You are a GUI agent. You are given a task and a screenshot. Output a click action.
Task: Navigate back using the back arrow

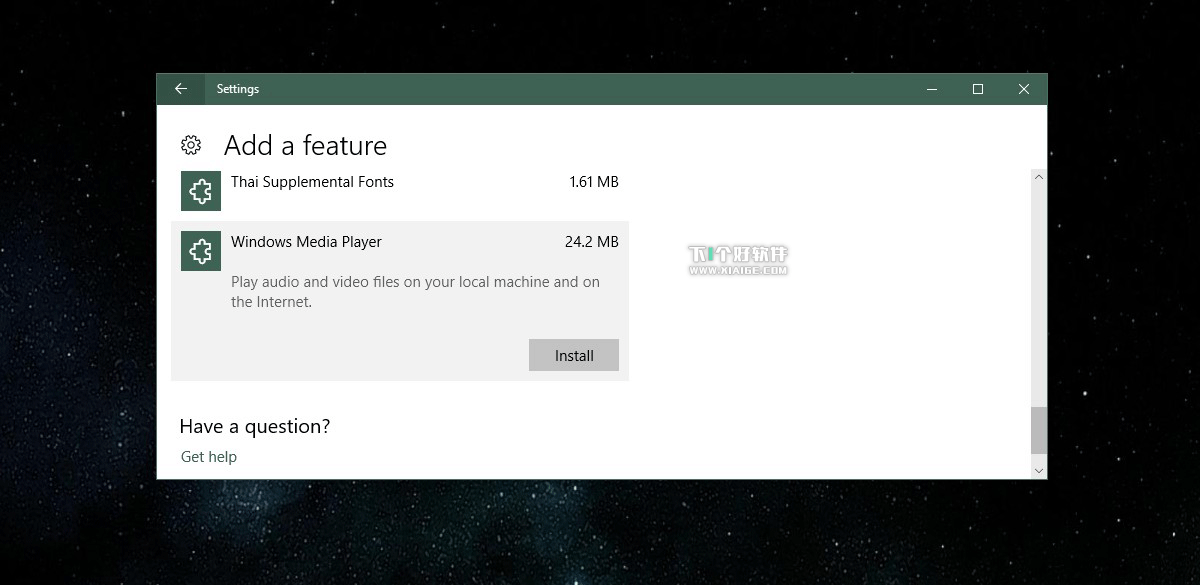point(181,89)
